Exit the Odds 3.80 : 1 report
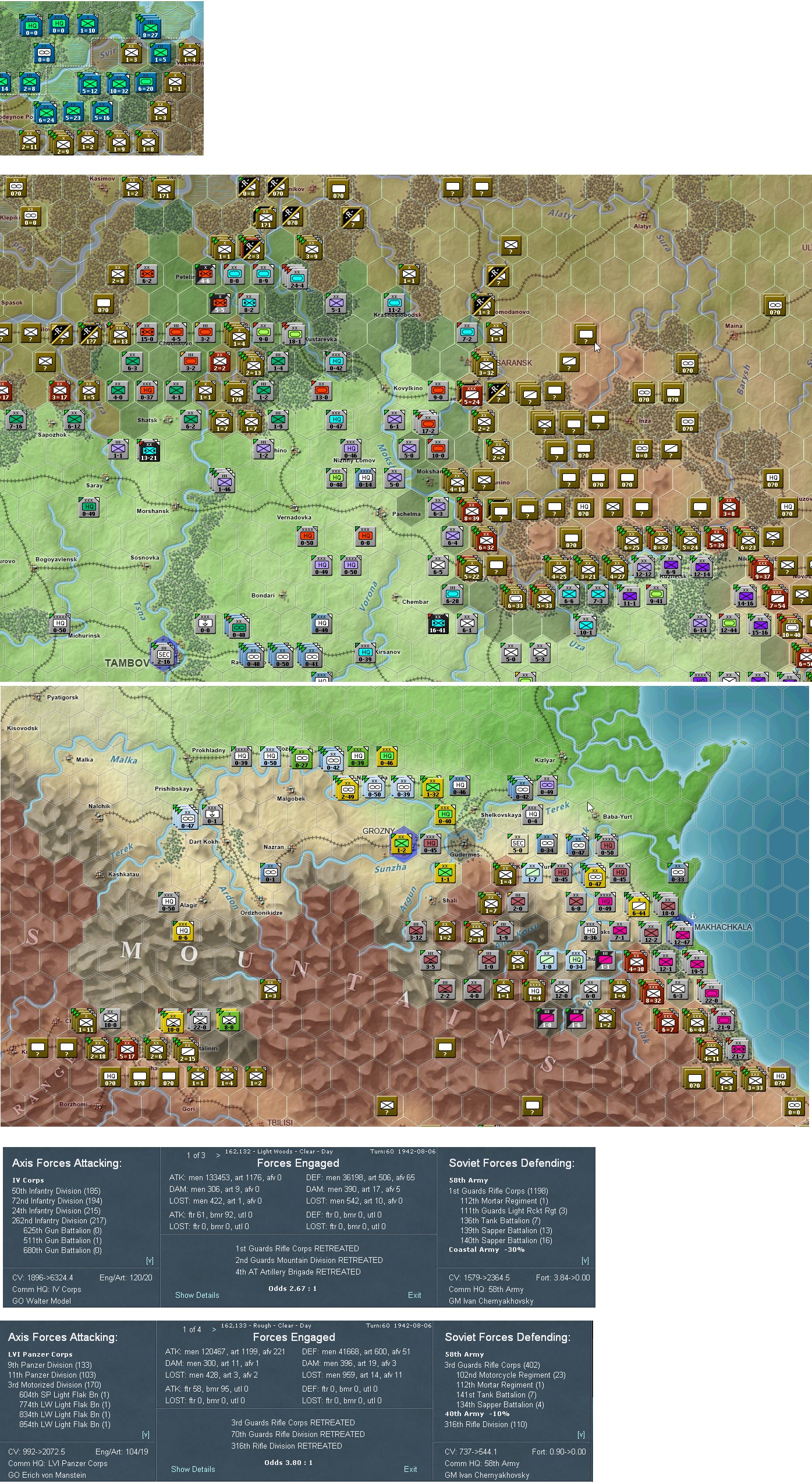The image size is (812, 1483). pos(410,1469)
